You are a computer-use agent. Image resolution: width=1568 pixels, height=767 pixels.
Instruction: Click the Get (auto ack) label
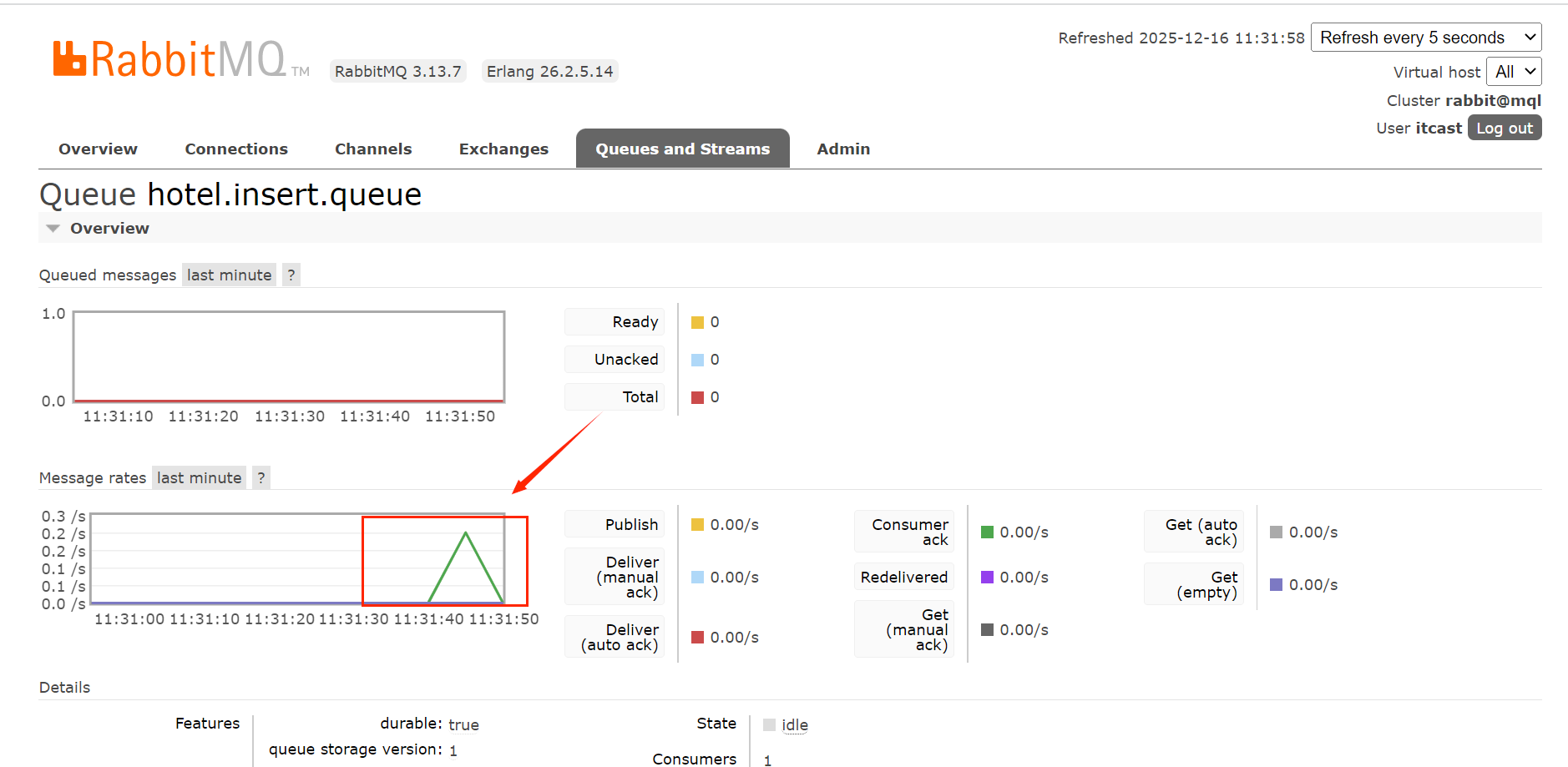coord(1194,532)
